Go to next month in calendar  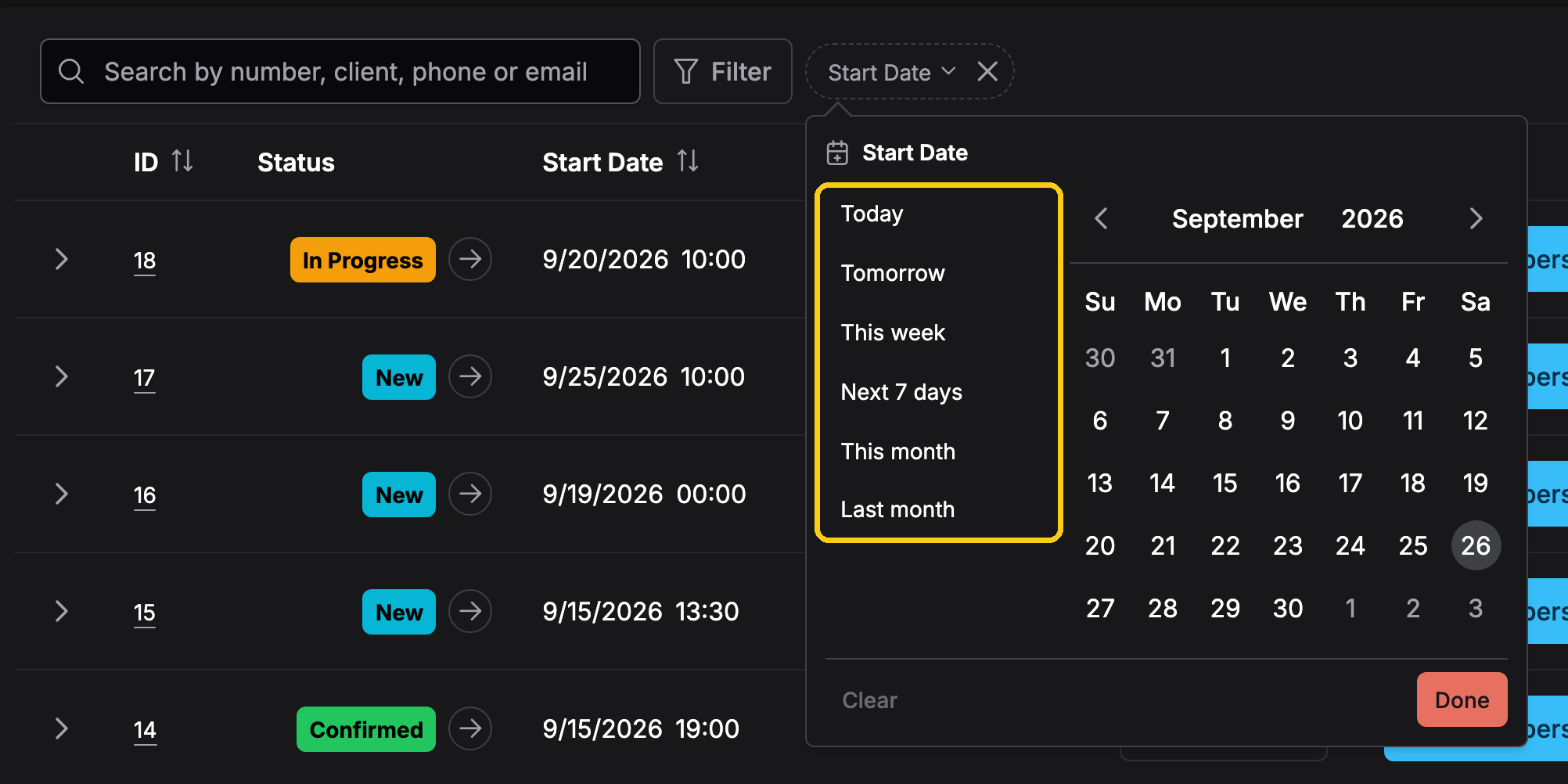tap(1476, 218)
